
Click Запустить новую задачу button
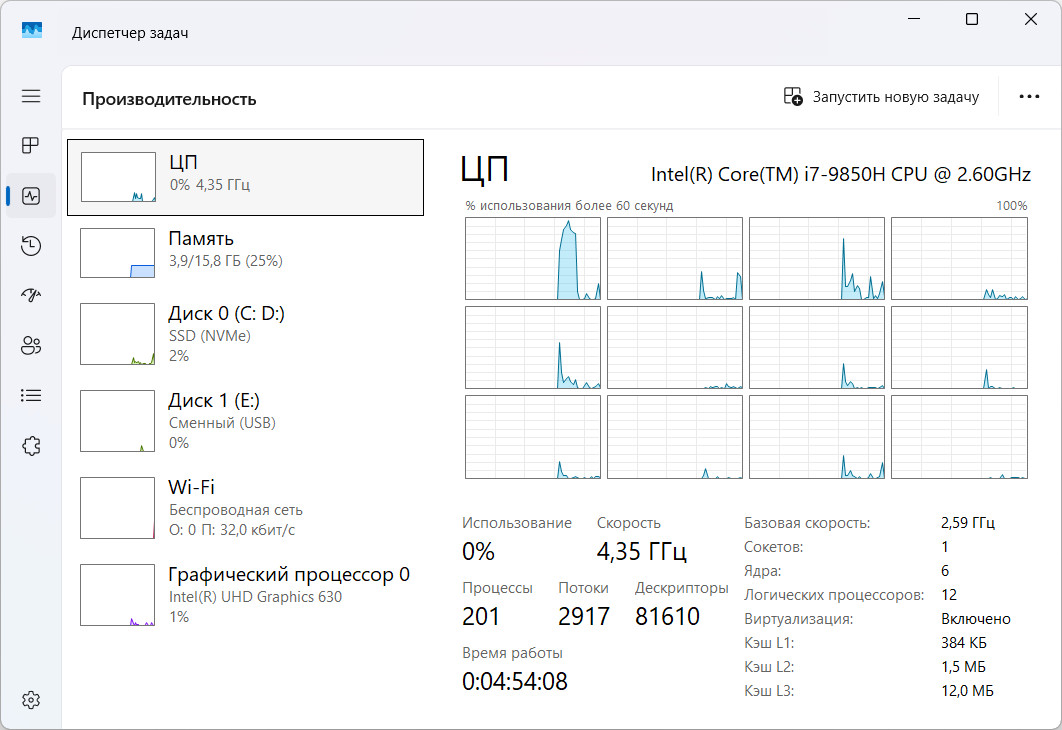pos(881,97)
